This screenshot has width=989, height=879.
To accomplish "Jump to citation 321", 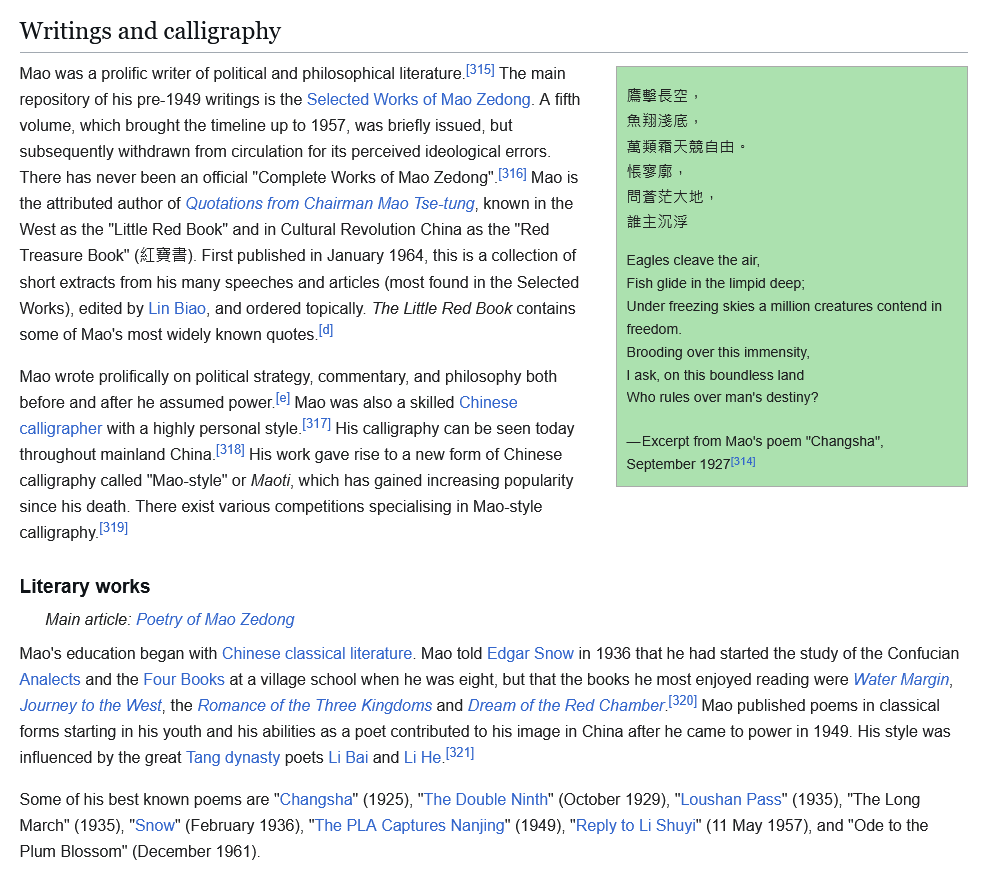I will point(460,753).
